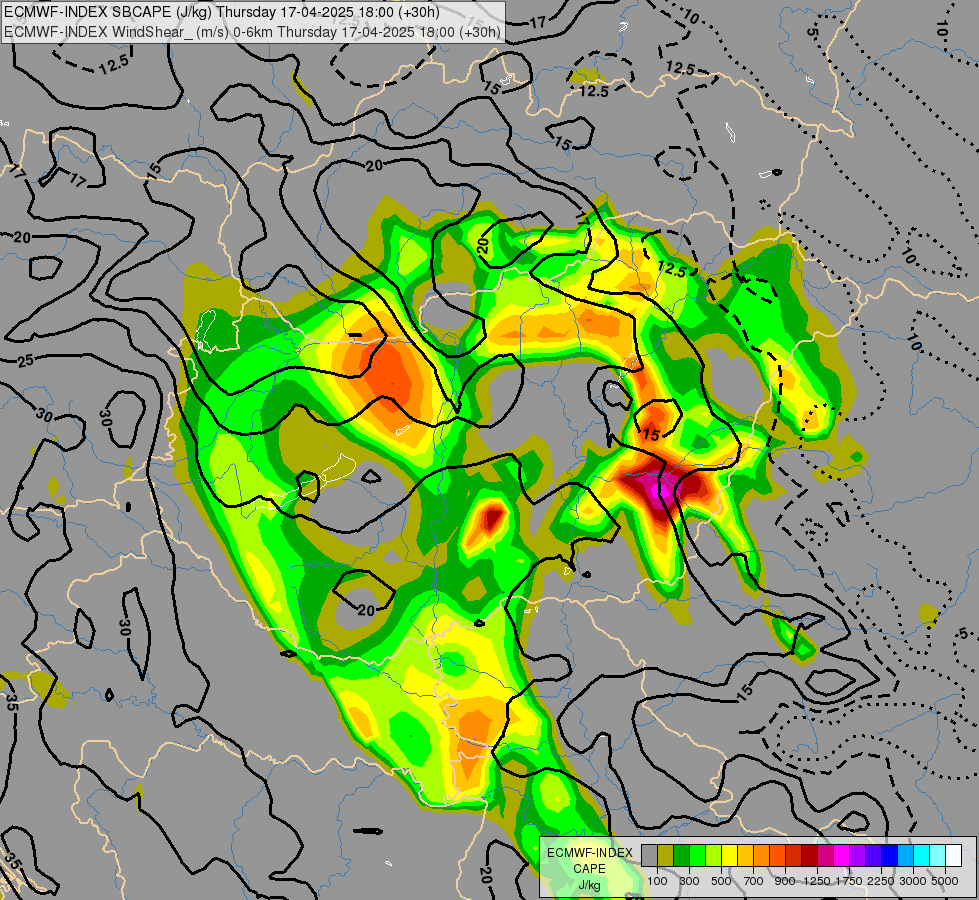Select the 1750 legend scale value

click(849, 881)
